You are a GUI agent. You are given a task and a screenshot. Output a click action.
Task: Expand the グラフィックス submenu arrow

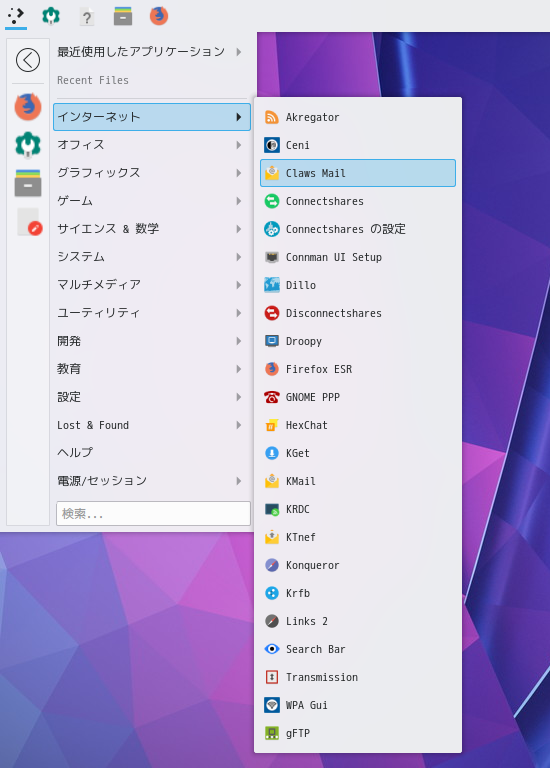pos(239,173)
